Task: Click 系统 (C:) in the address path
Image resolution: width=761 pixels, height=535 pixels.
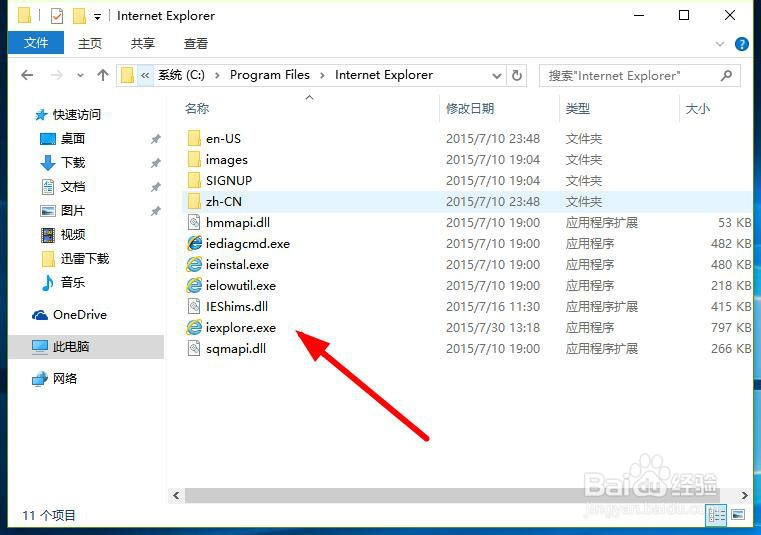Action: coord(181,75)
